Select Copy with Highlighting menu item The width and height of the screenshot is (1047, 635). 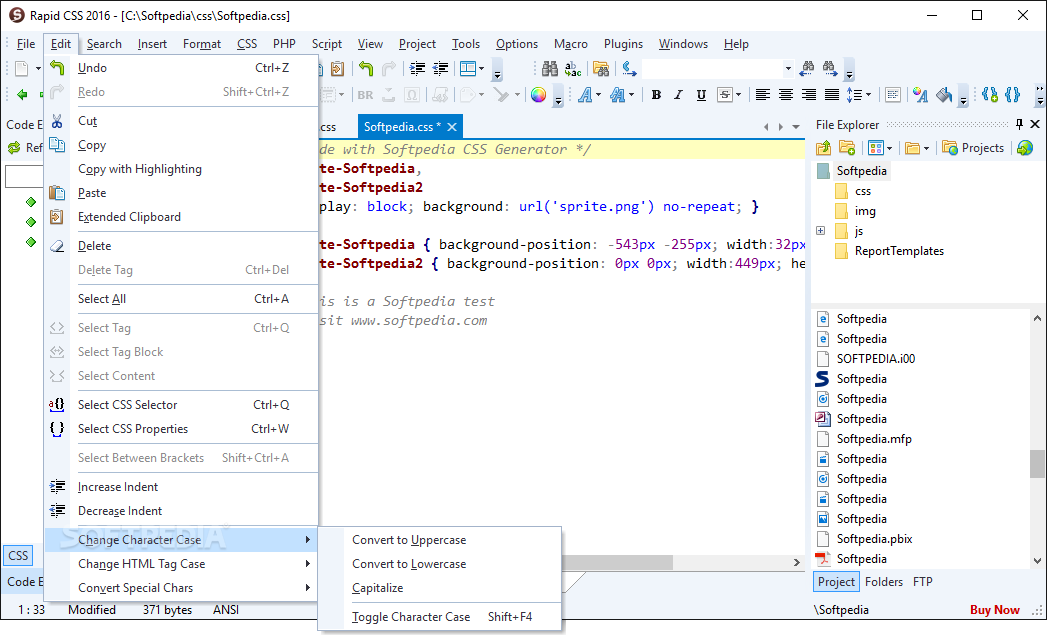140,169
